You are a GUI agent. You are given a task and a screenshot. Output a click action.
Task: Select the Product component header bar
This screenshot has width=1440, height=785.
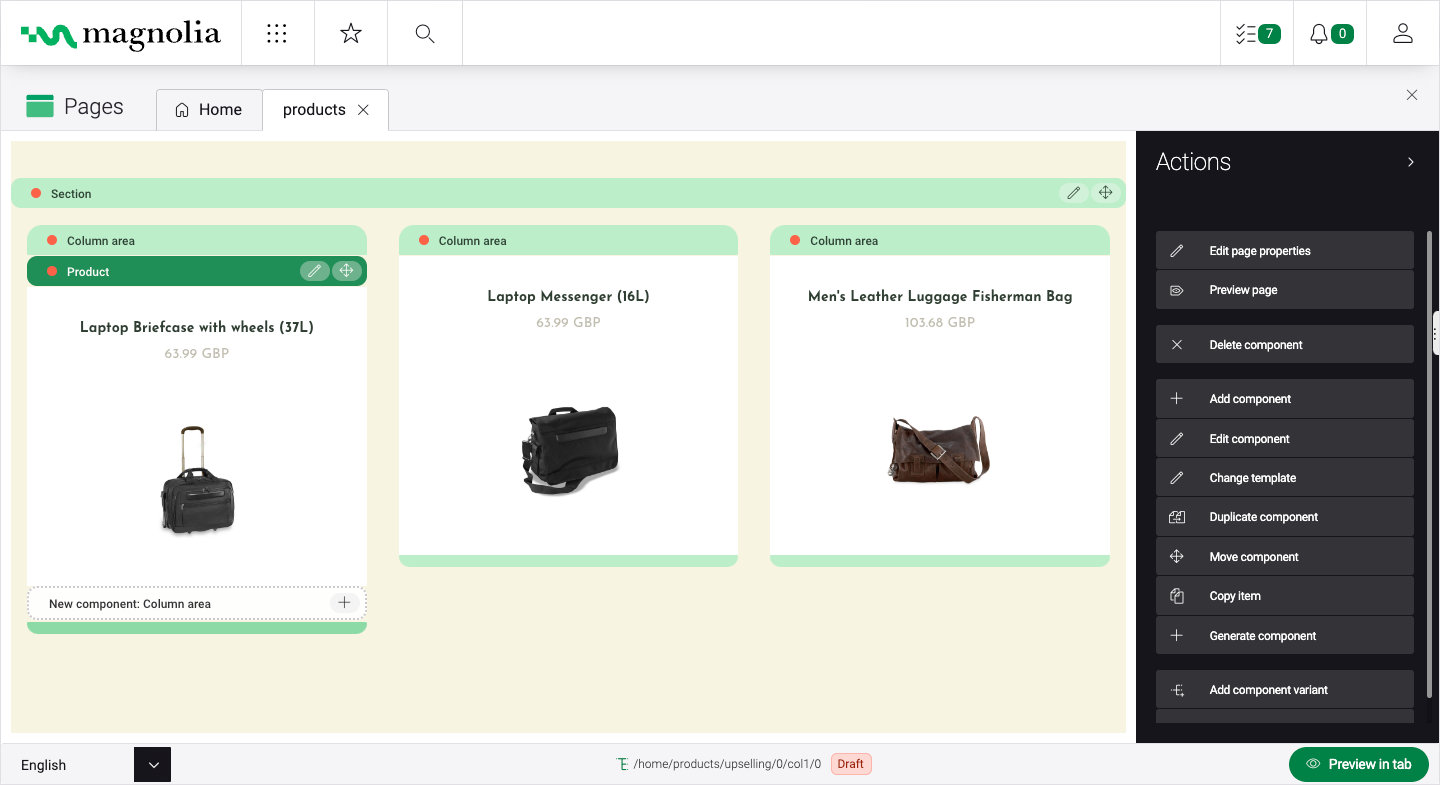[180, 272]
